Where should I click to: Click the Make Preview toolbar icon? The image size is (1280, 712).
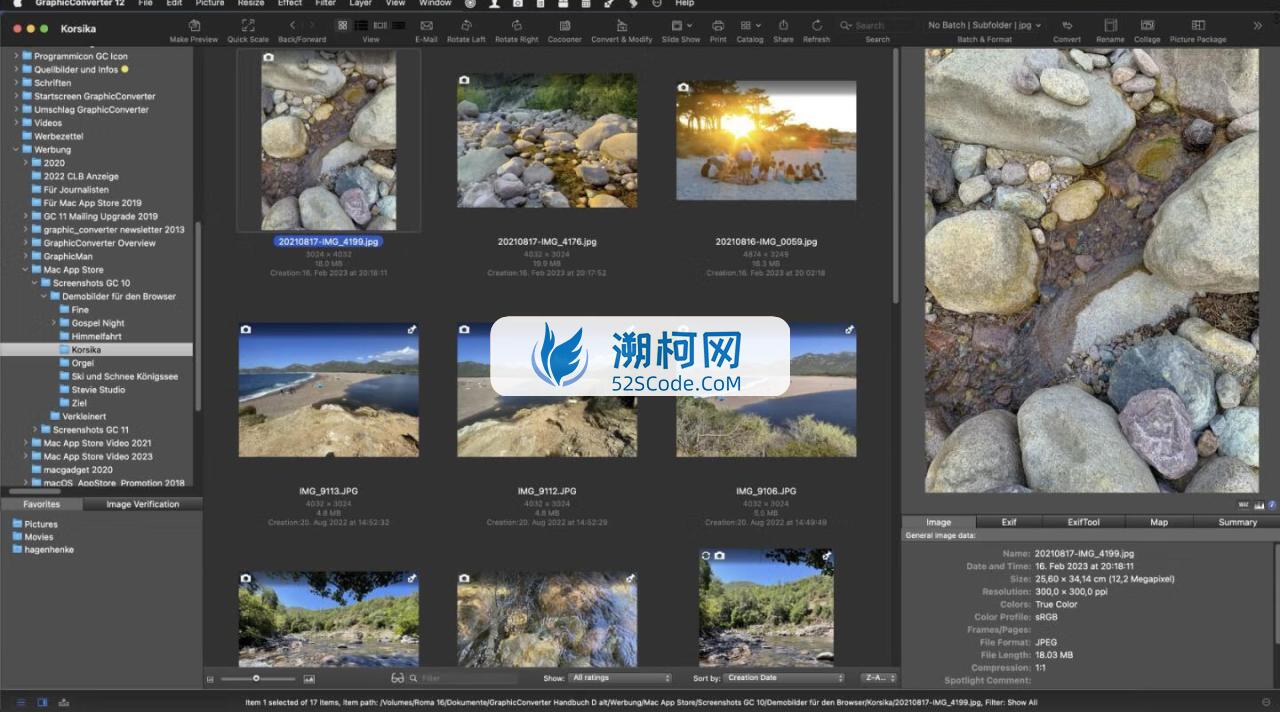(x=194, y=25)
